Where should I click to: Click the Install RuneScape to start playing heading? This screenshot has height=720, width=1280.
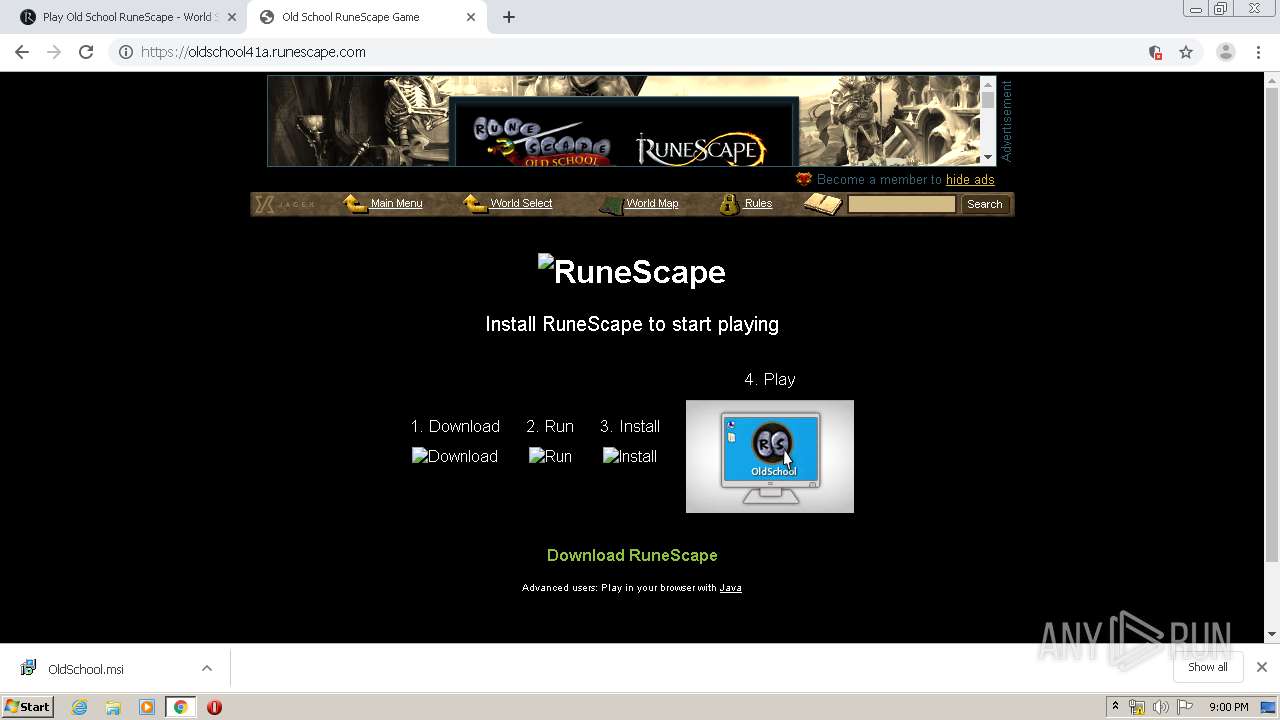(632, 324)
